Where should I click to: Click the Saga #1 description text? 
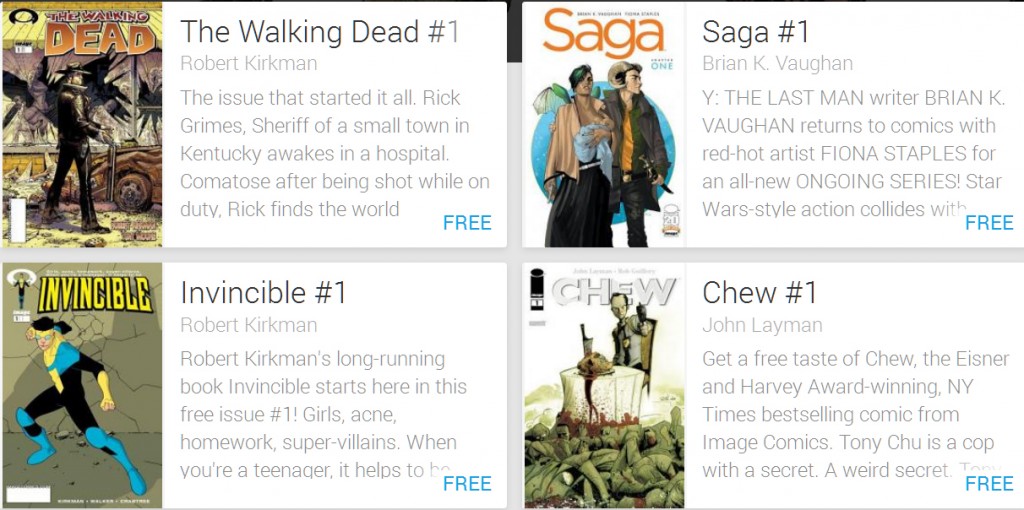pyautogui.click(x=852, y=153)
